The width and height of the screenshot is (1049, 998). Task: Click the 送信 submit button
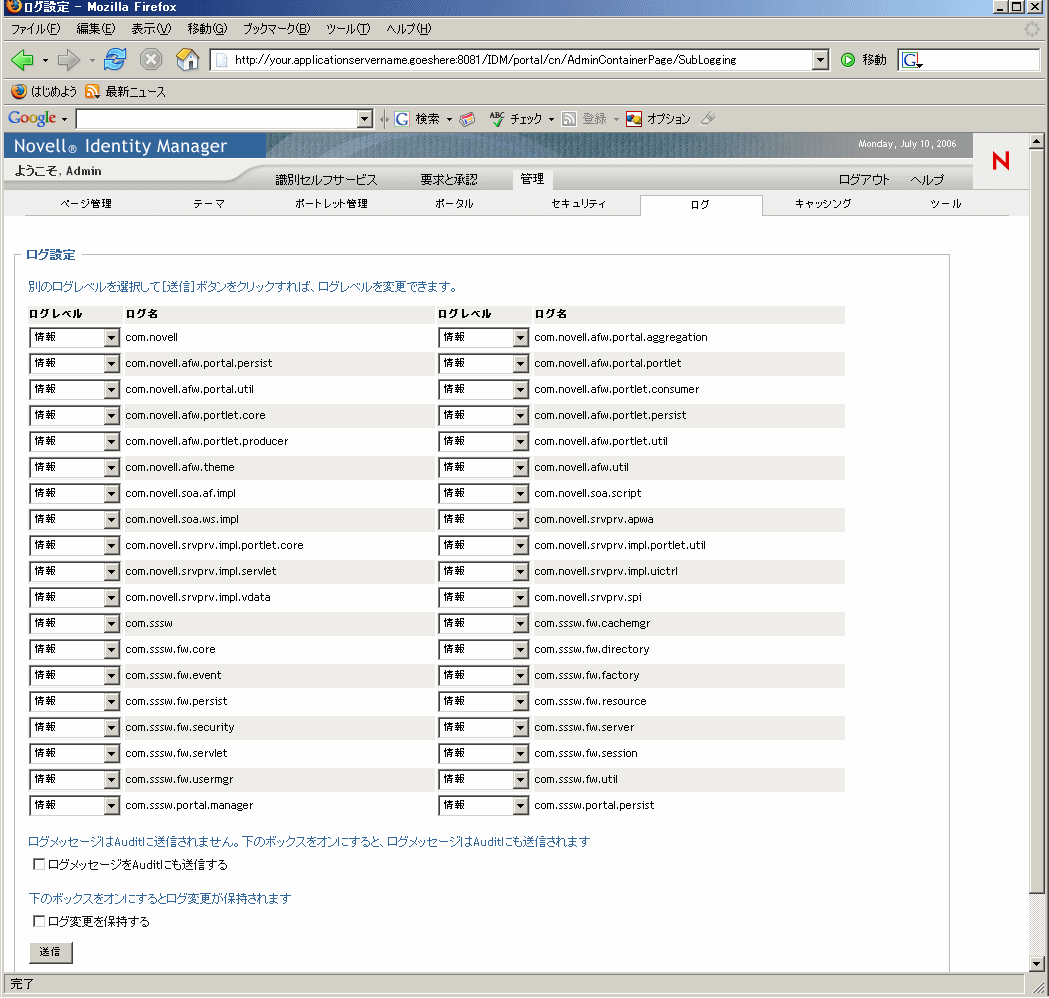pos(51,952)
